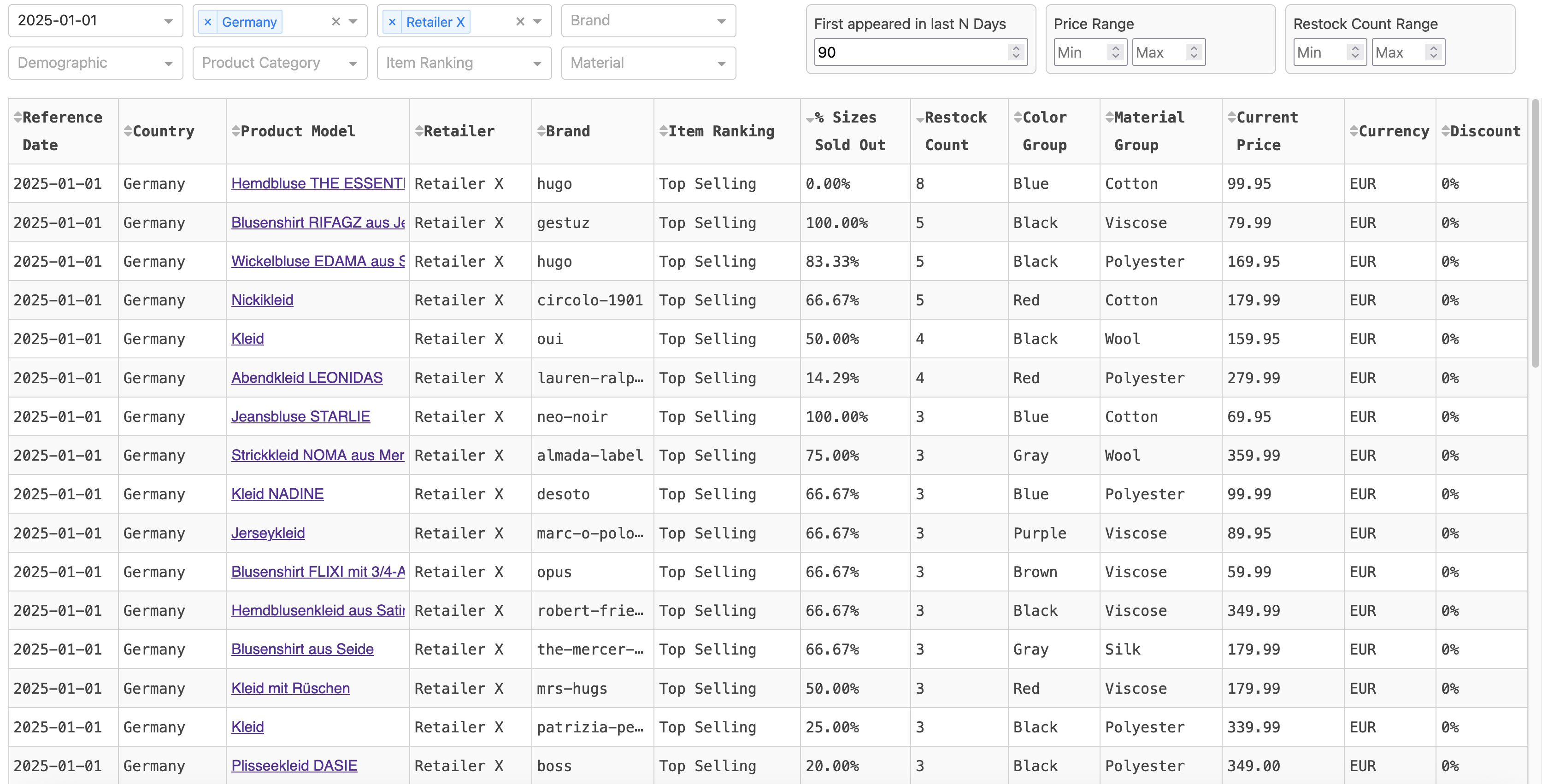Open the Blusenshirt aus Seide link
Screen dimensions: 1542x784
[302, 649]
